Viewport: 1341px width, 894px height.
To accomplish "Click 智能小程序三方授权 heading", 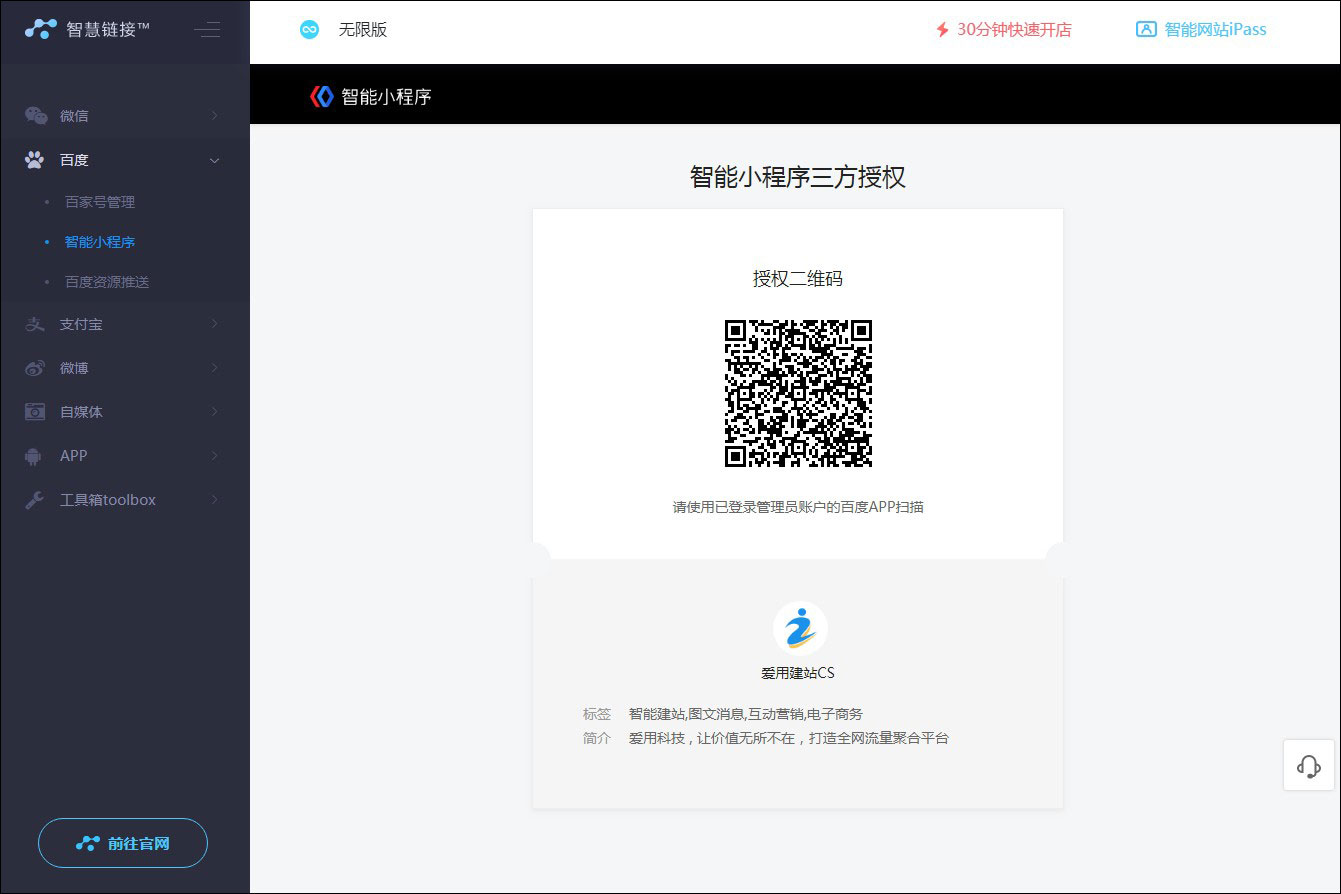I will pos(798,177).
